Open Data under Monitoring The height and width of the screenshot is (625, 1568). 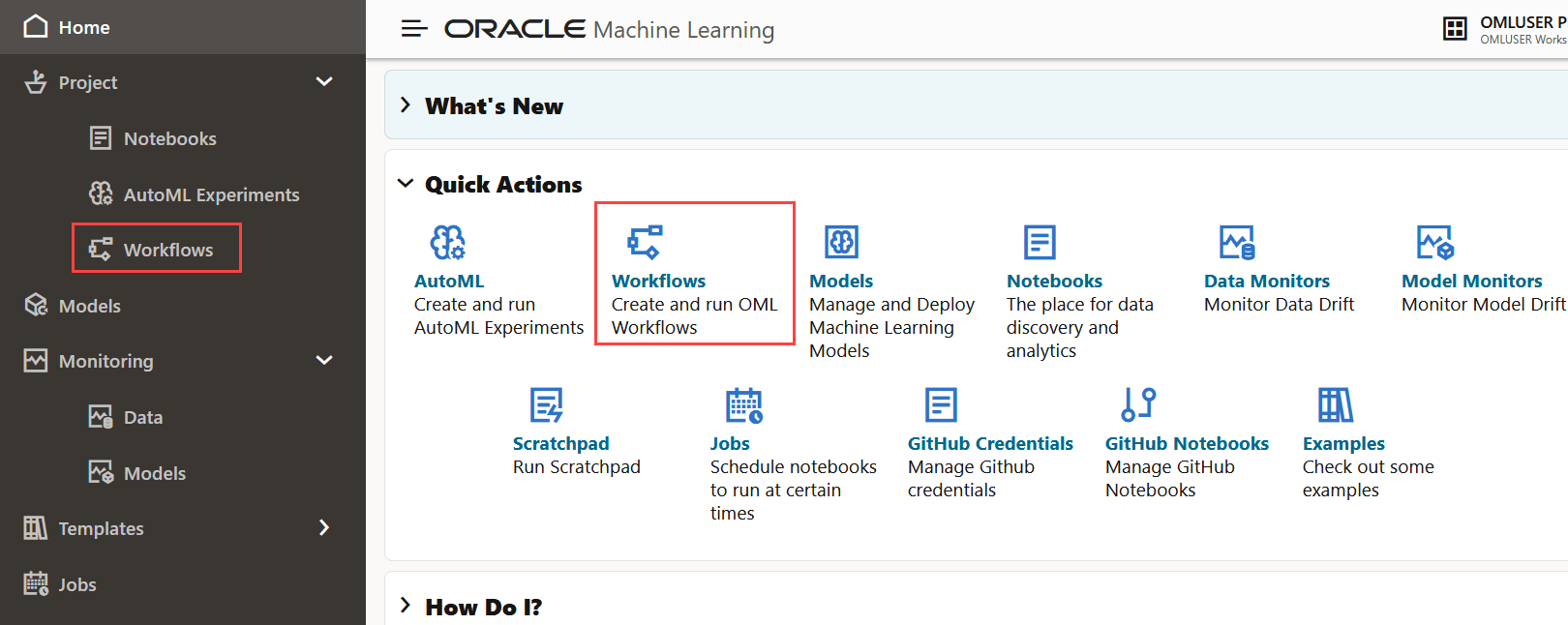(x=143, y=418)
